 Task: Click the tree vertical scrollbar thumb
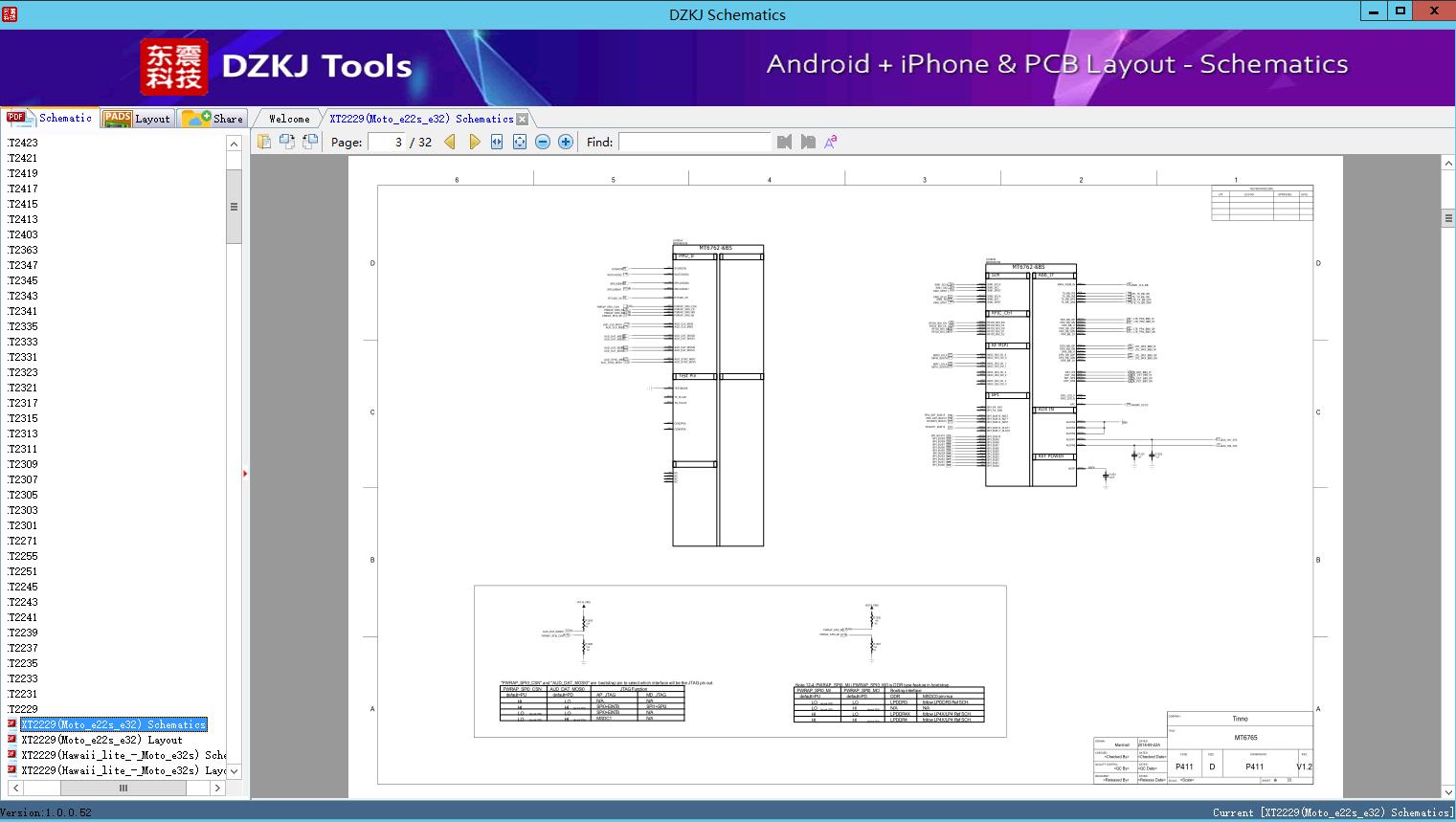pyautogui.click(x=234, y=207)
